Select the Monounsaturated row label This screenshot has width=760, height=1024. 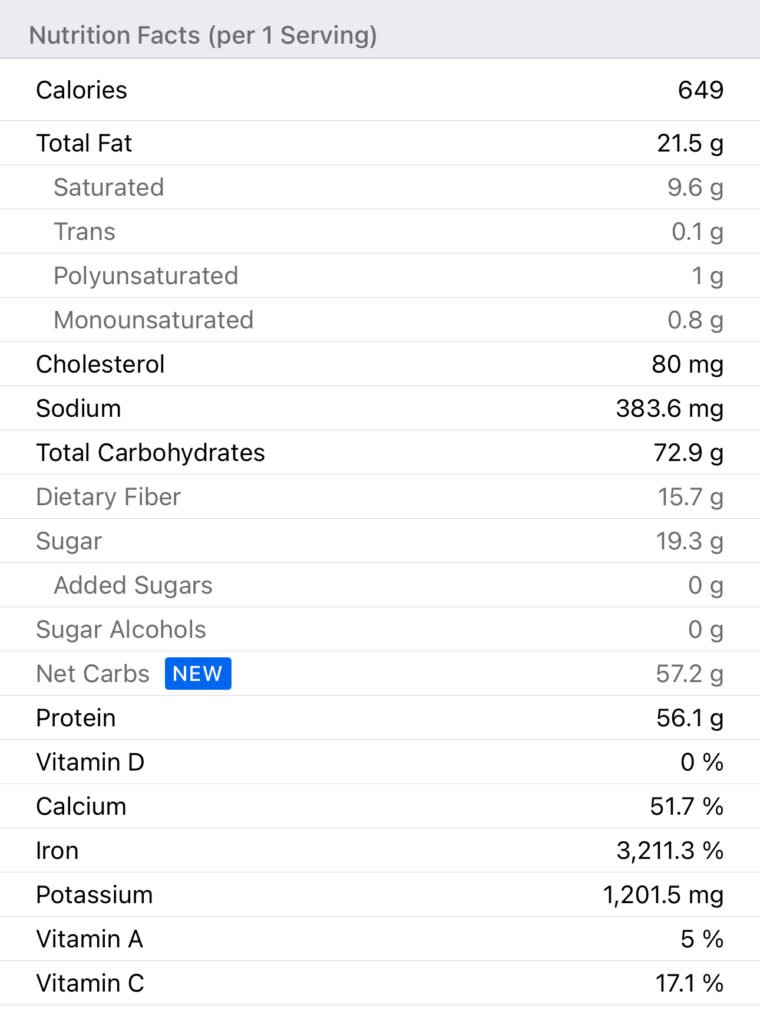(154, 320)
